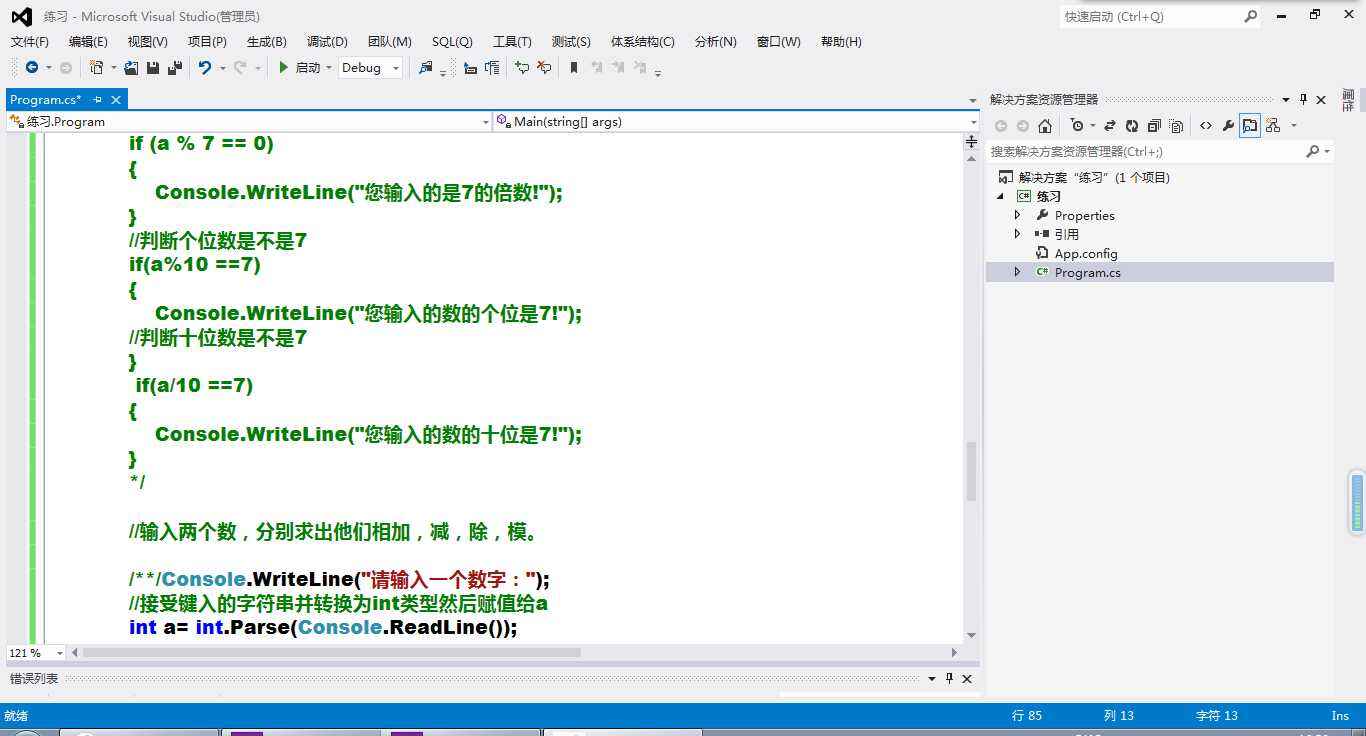
Task: Click the increase line indent icon
Action: [x=492, y=68]
